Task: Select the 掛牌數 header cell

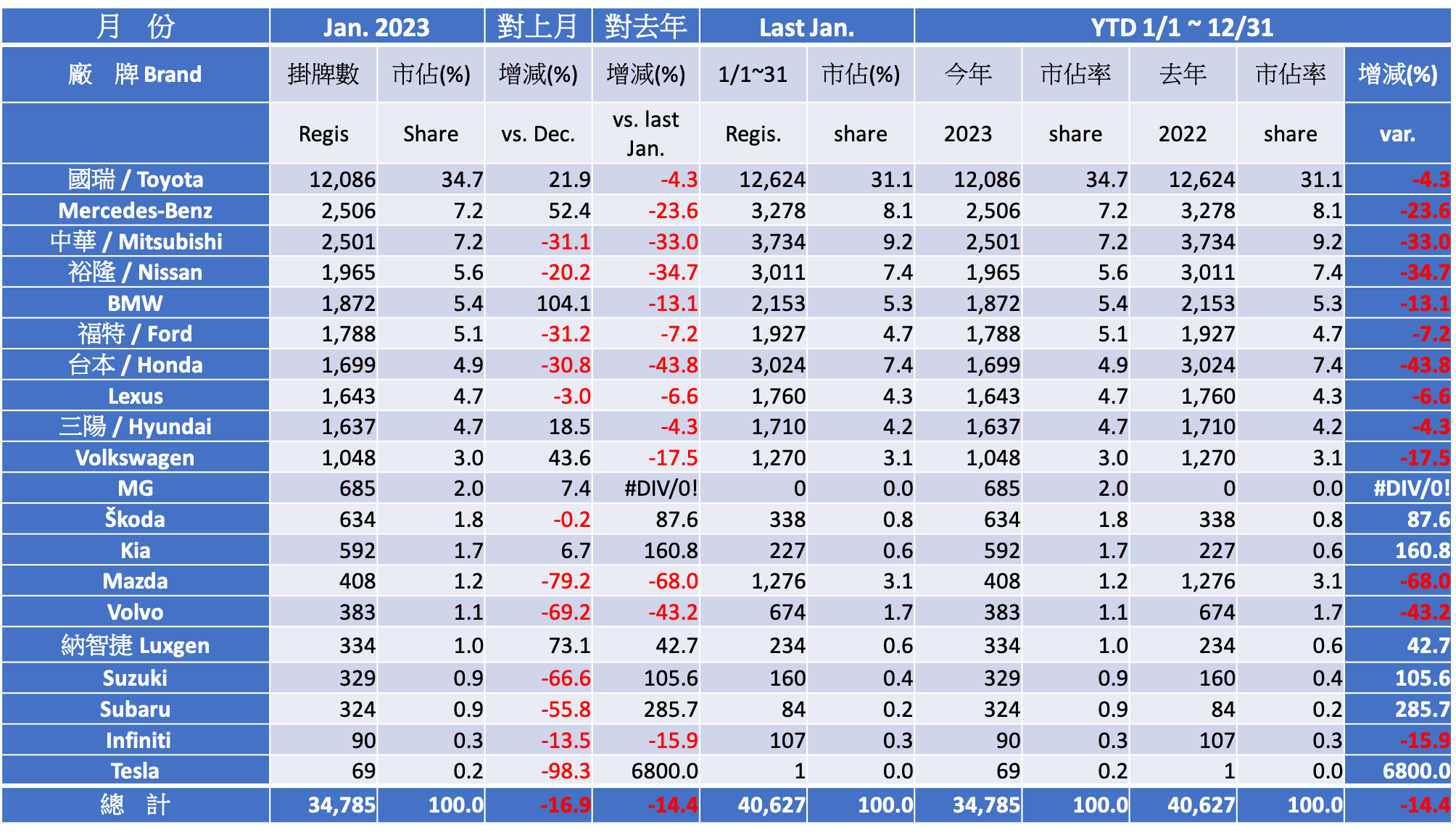Action: click(x=323, y=74)
